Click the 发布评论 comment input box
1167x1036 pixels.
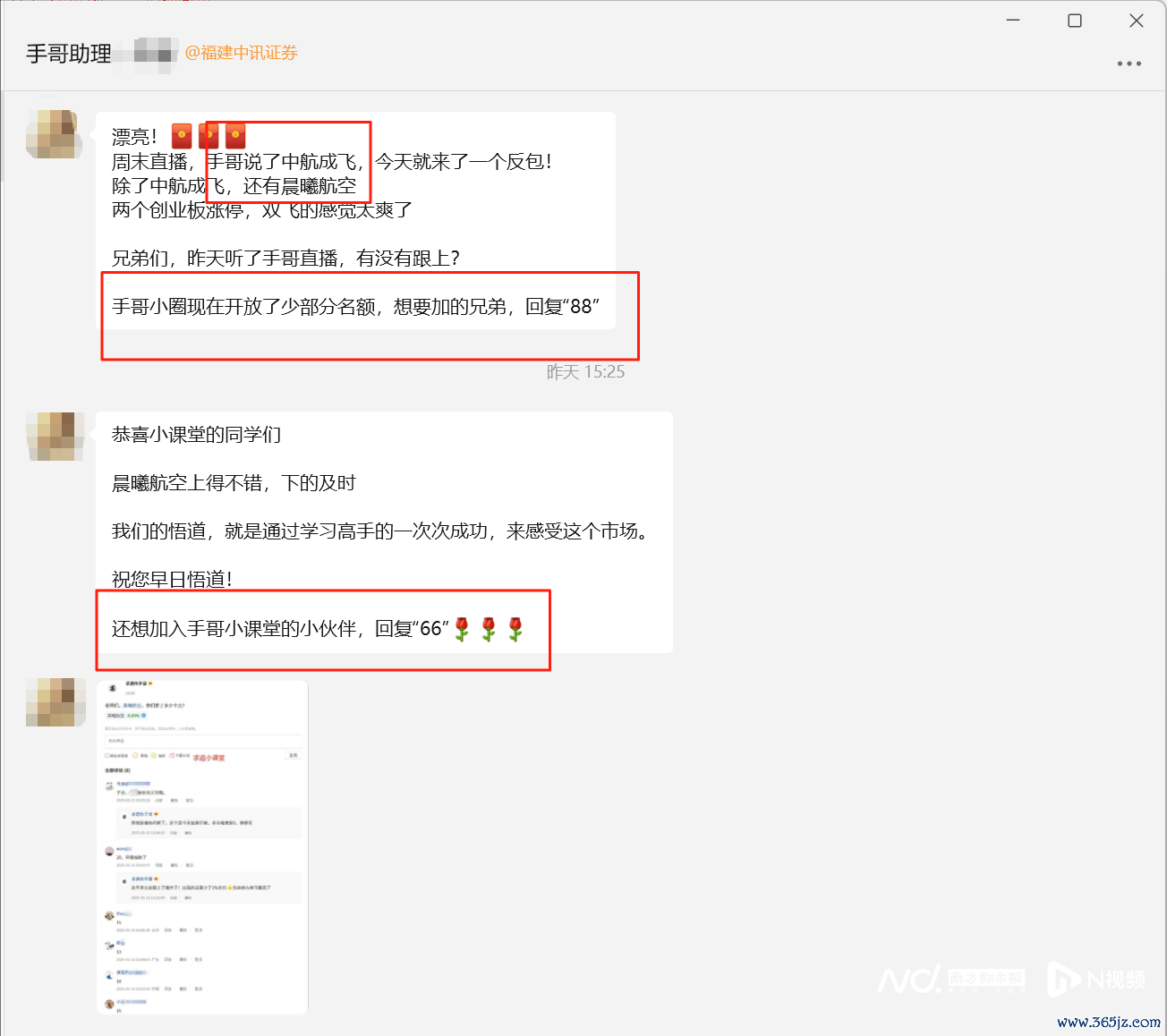click(203, 741)
